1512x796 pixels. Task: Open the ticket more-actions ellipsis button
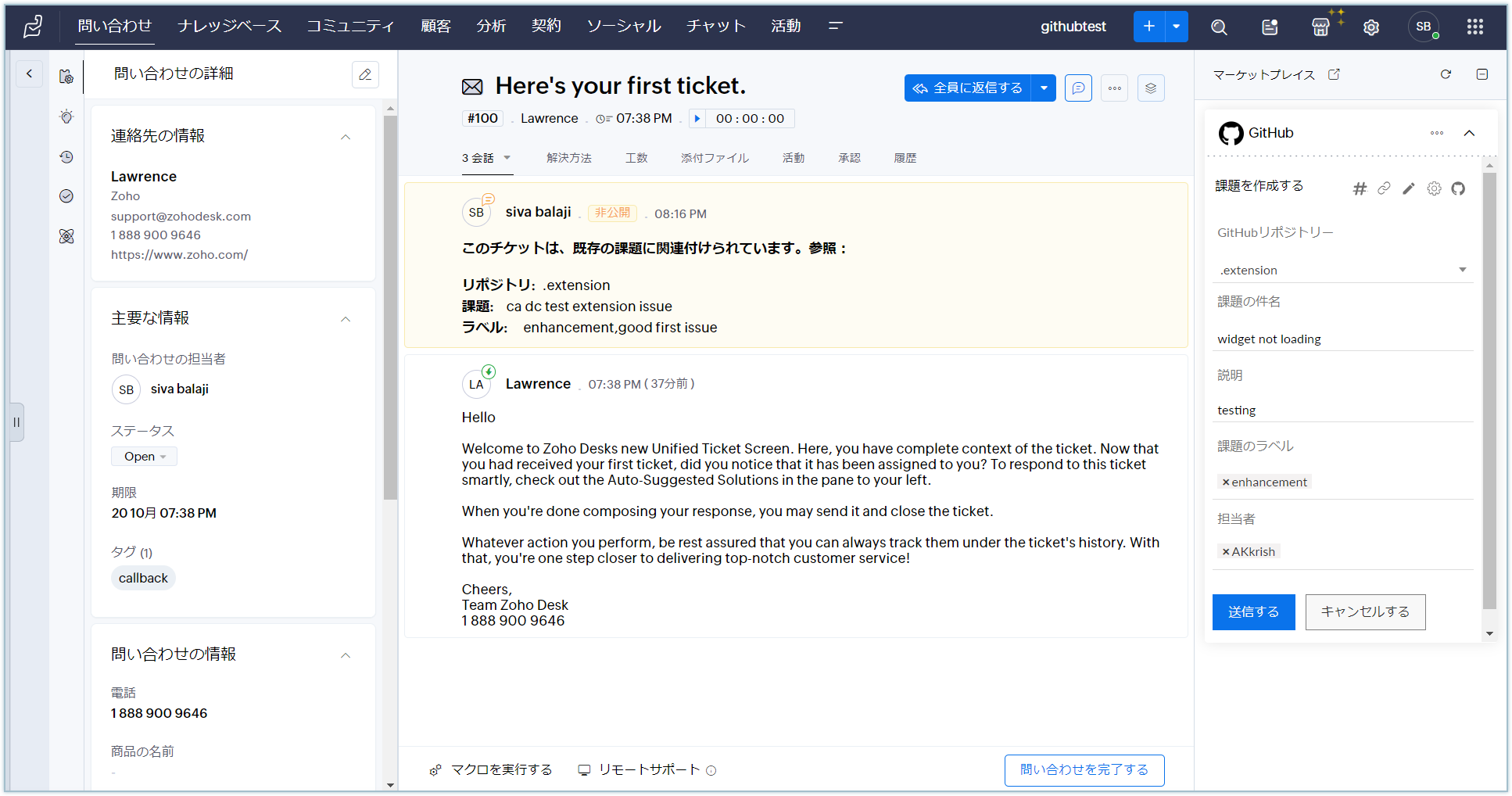(1115, 88)
